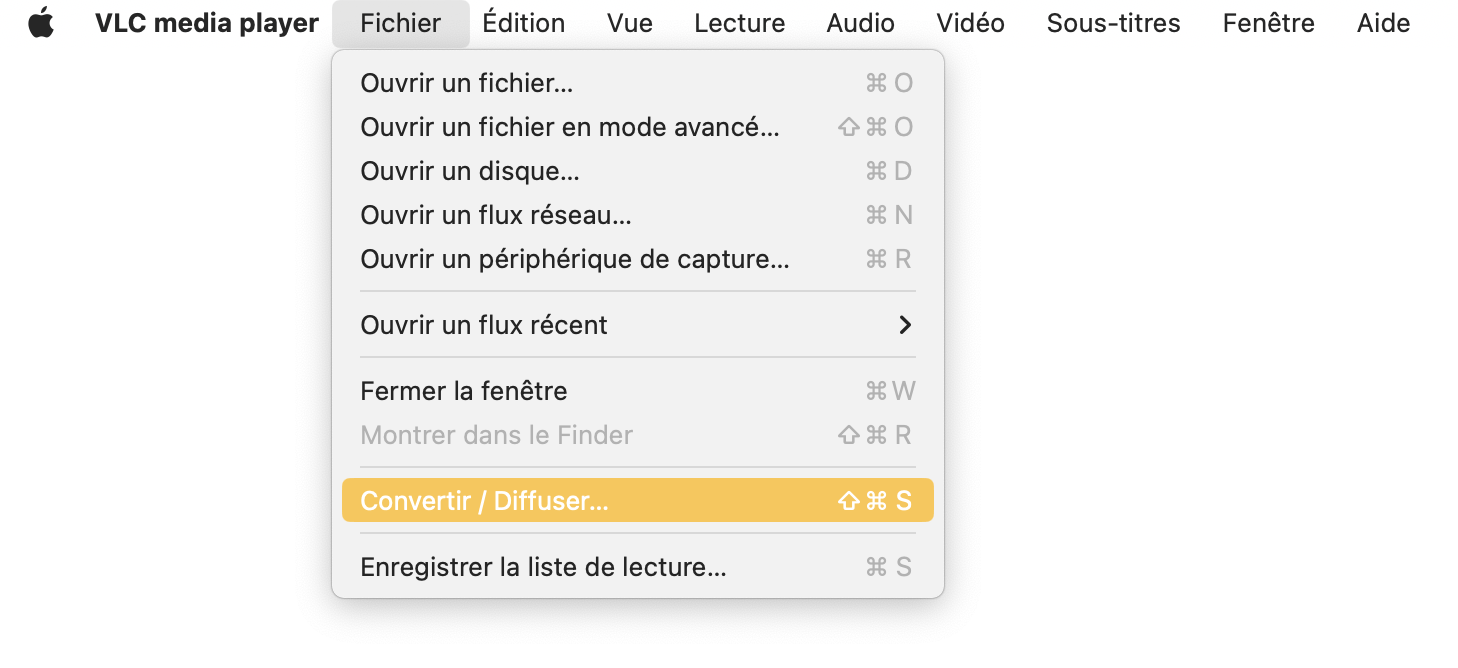Image resolution: width=1458 pixels, height=668 pixels.
Task: Choose Fermer la fenêtre
Action: point(637,391)
